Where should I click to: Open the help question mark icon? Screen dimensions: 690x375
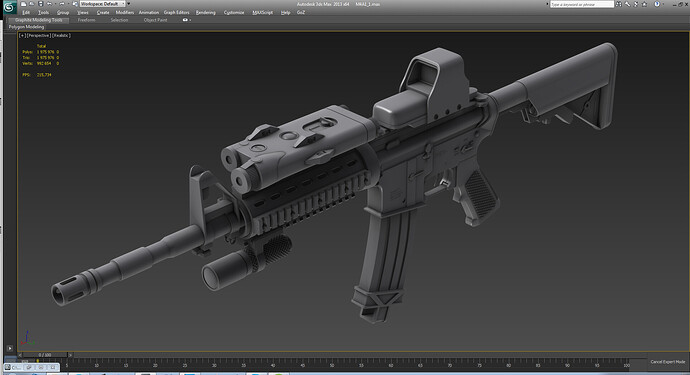(x=657, y=4)
